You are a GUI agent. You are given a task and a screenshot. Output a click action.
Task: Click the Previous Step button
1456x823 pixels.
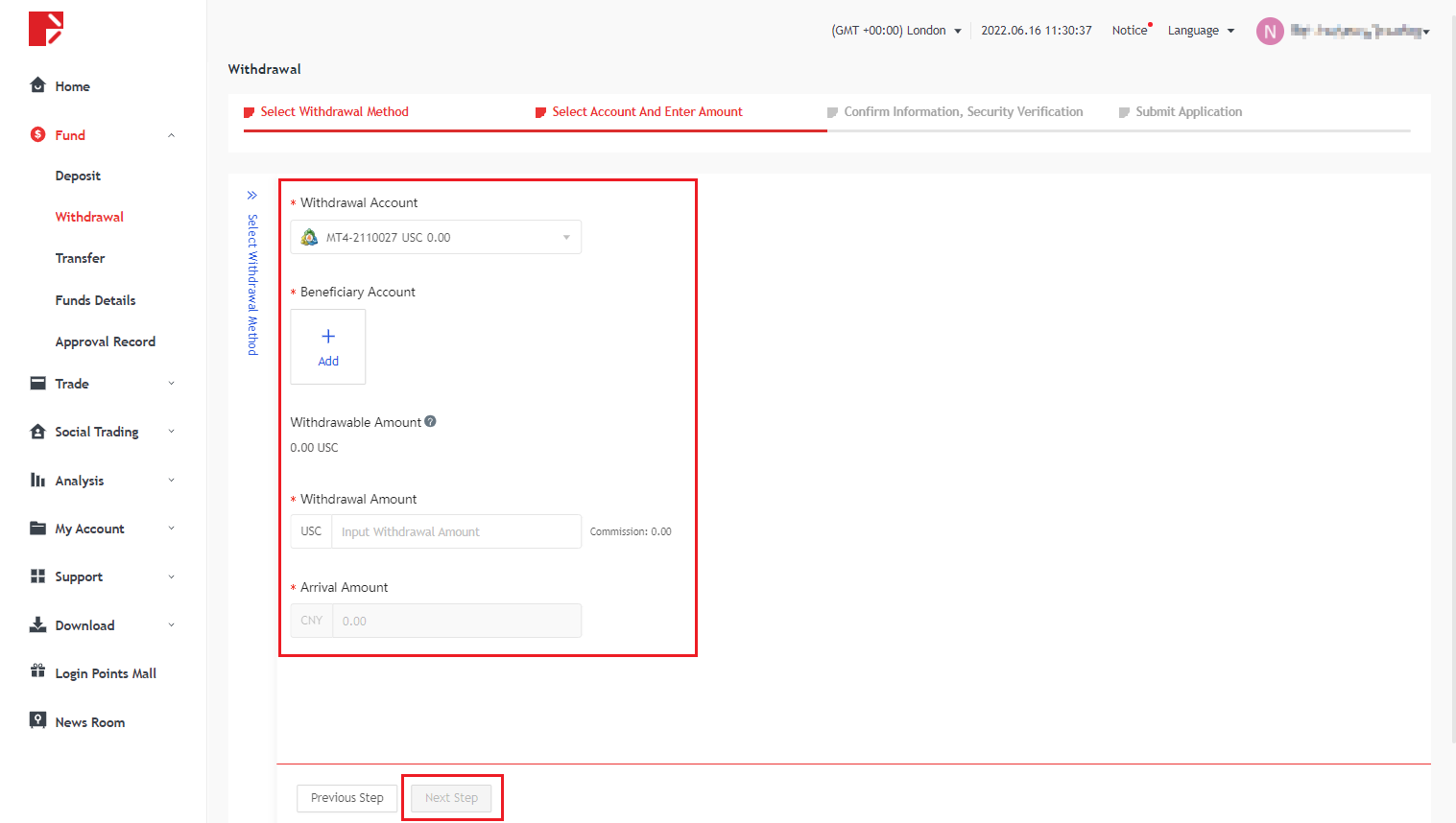coord(346,798)
